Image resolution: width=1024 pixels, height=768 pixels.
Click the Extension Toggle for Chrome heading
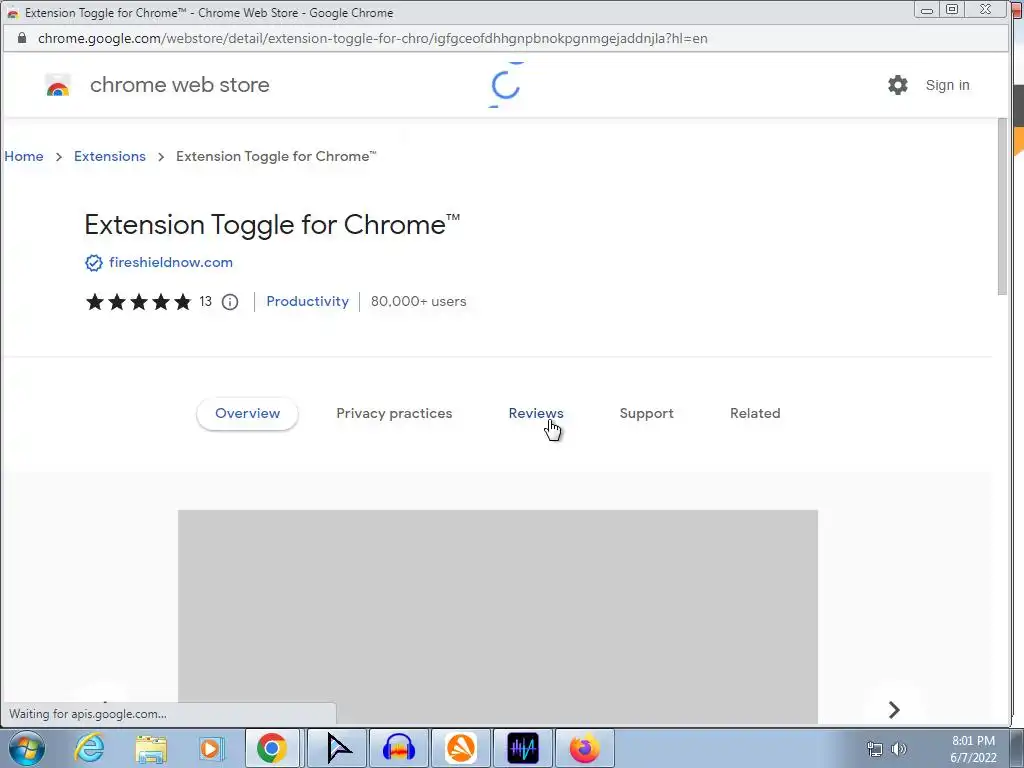click(272, 225)
